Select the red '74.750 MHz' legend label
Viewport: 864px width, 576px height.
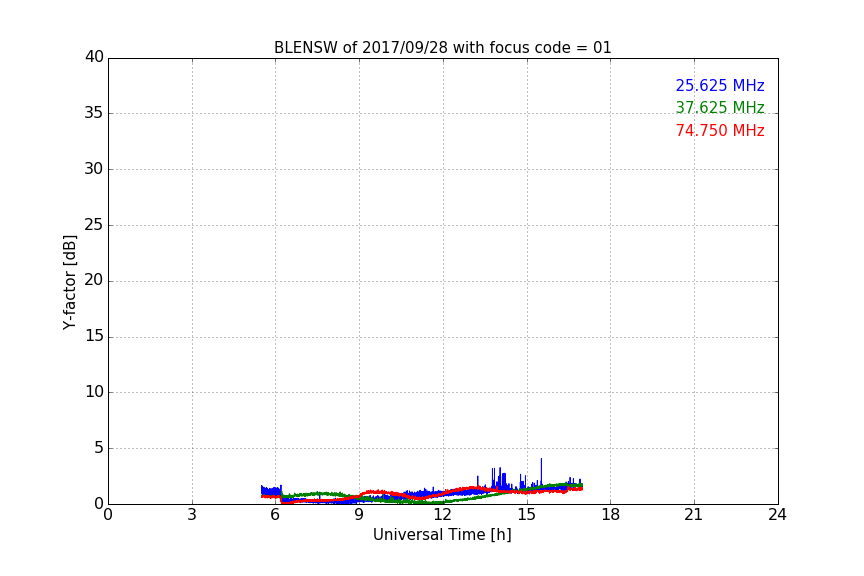pyautogui.click(x=720, y=131)
